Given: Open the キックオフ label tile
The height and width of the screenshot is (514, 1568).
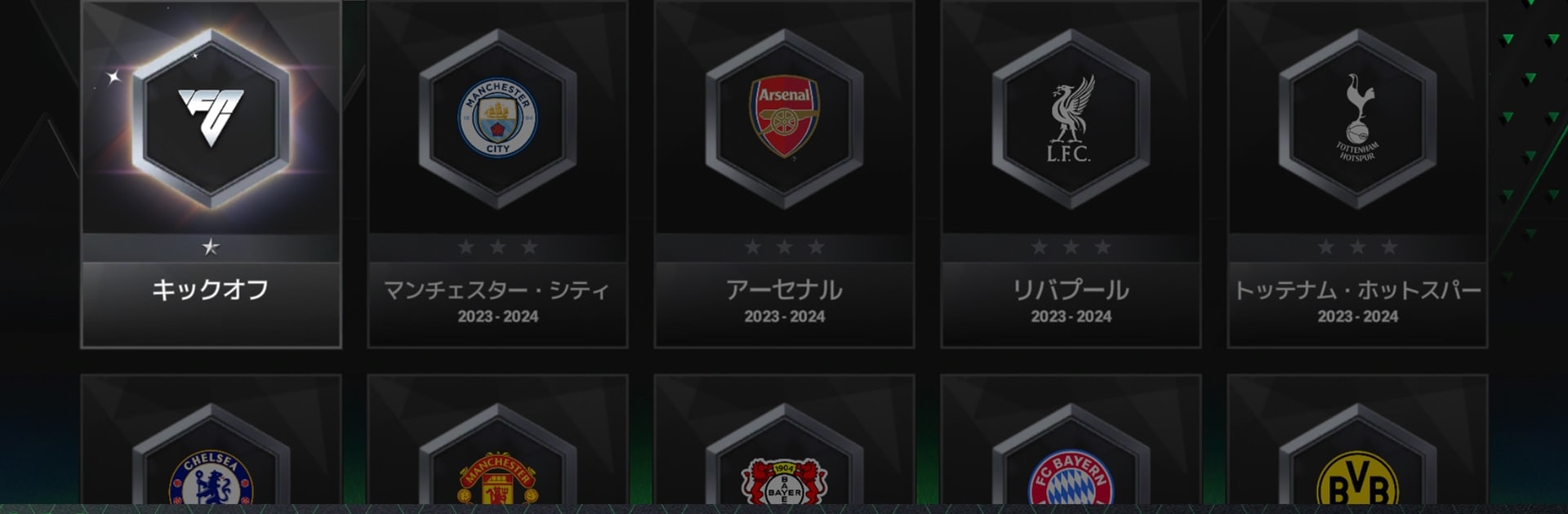Looking at the screenshot, I should pyautogui.click(x=211, y=304).
